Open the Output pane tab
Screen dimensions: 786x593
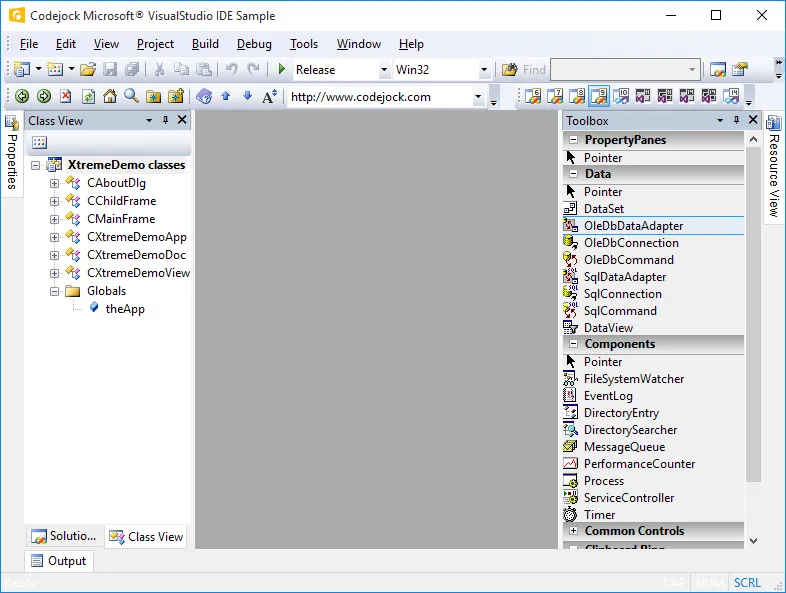tap(59, 560)
